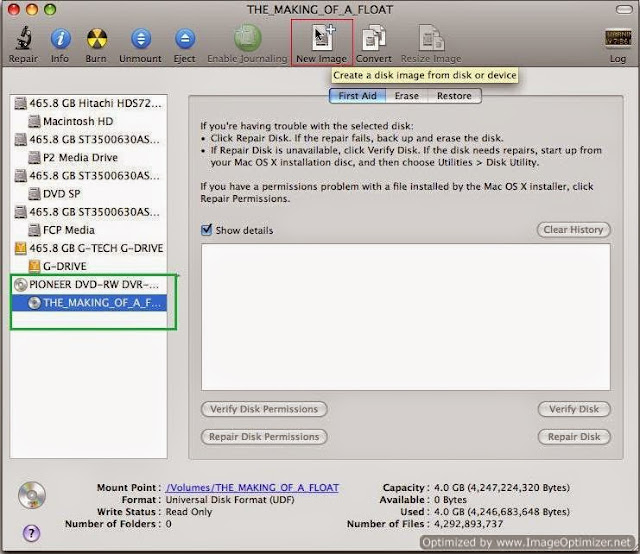Click the Available '0 Bytes' value
This screenshot has height=554, width=640.
(x=450, y=500)
